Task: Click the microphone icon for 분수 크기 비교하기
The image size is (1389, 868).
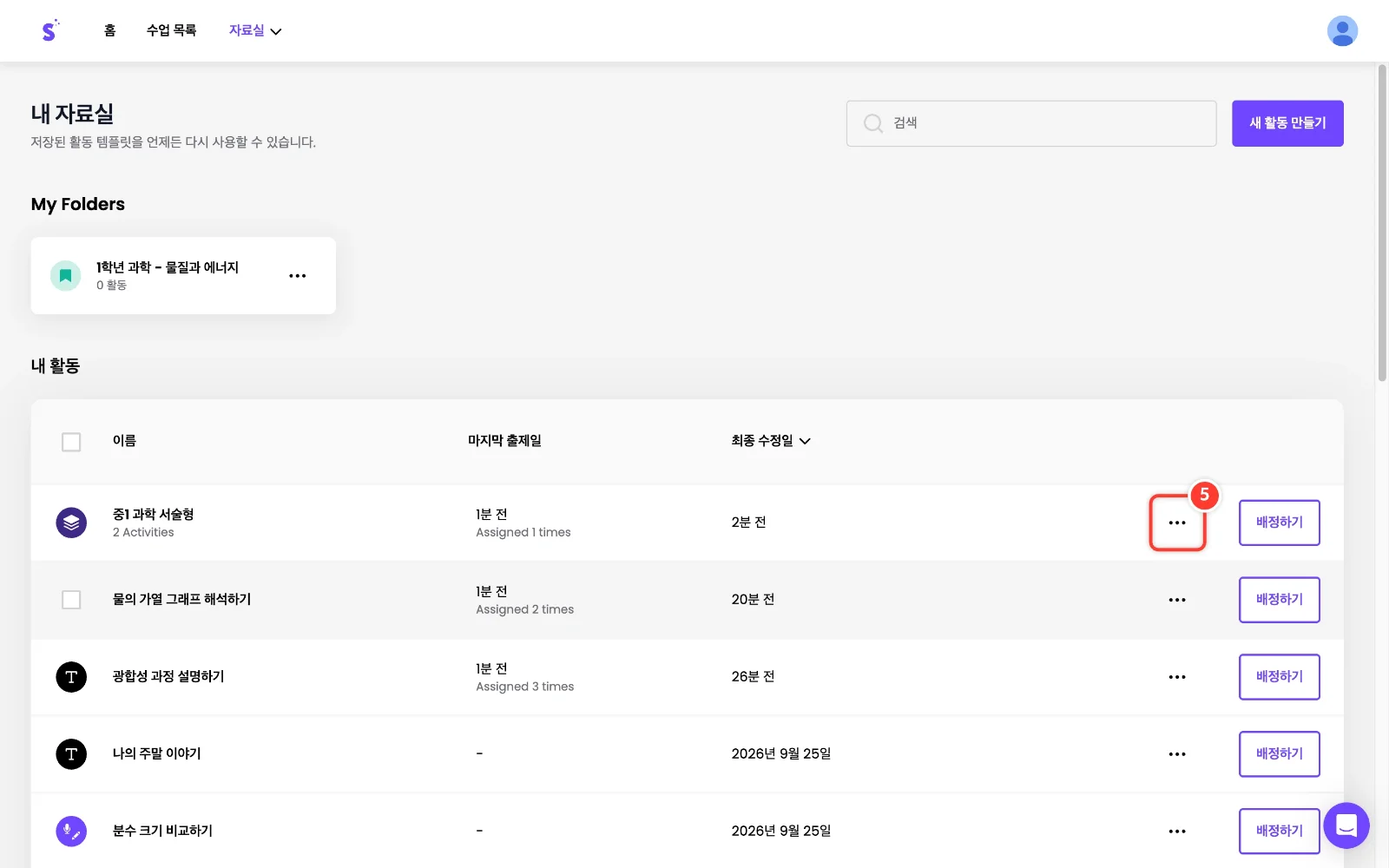Action: coord(71,832)
